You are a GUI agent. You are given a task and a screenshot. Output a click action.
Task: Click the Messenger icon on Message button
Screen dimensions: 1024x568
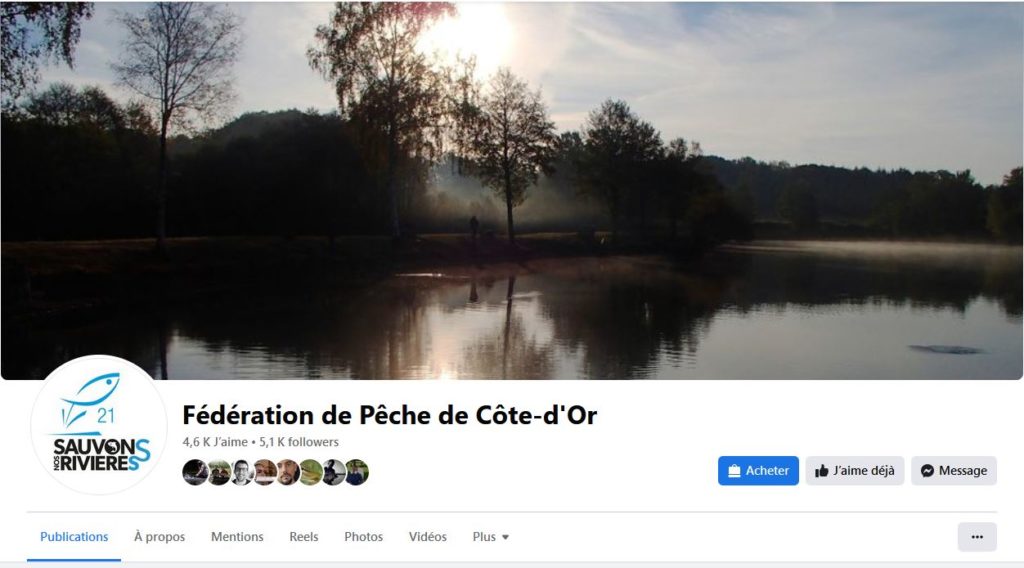point(927,471)
